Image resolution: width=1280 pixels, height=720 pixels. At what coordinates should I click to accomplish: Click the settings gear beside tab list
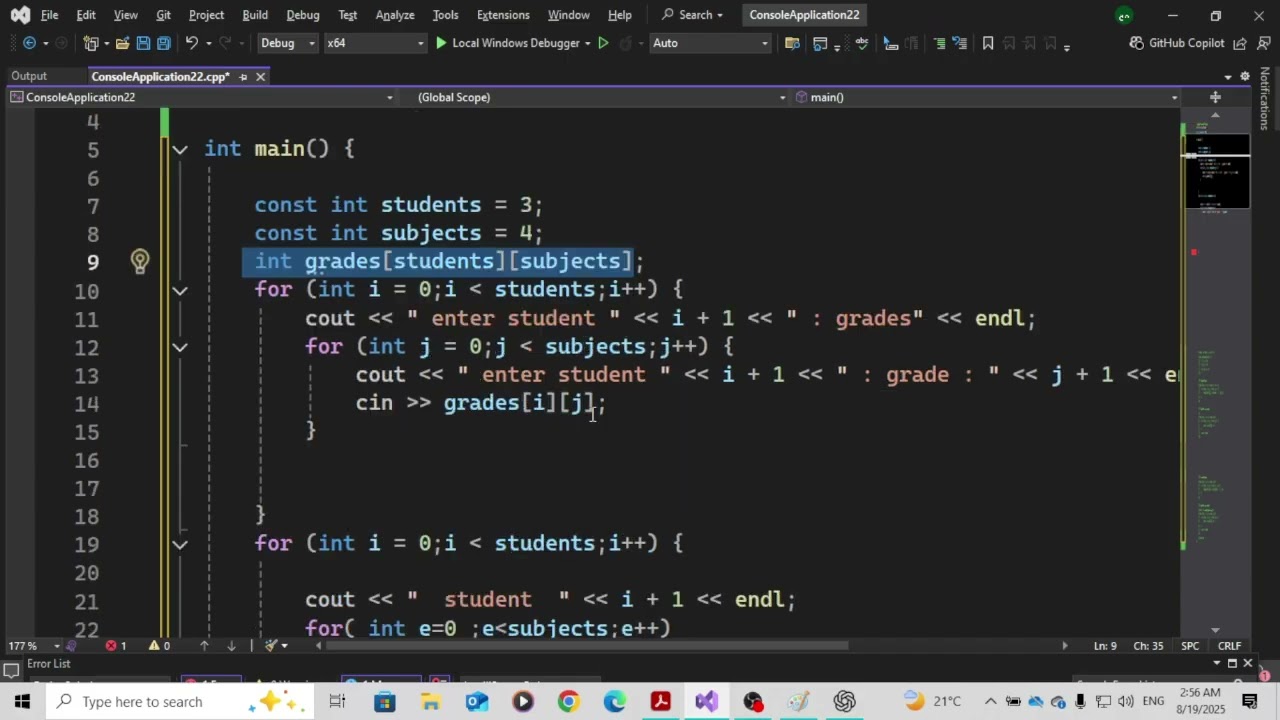(1245, 76)
